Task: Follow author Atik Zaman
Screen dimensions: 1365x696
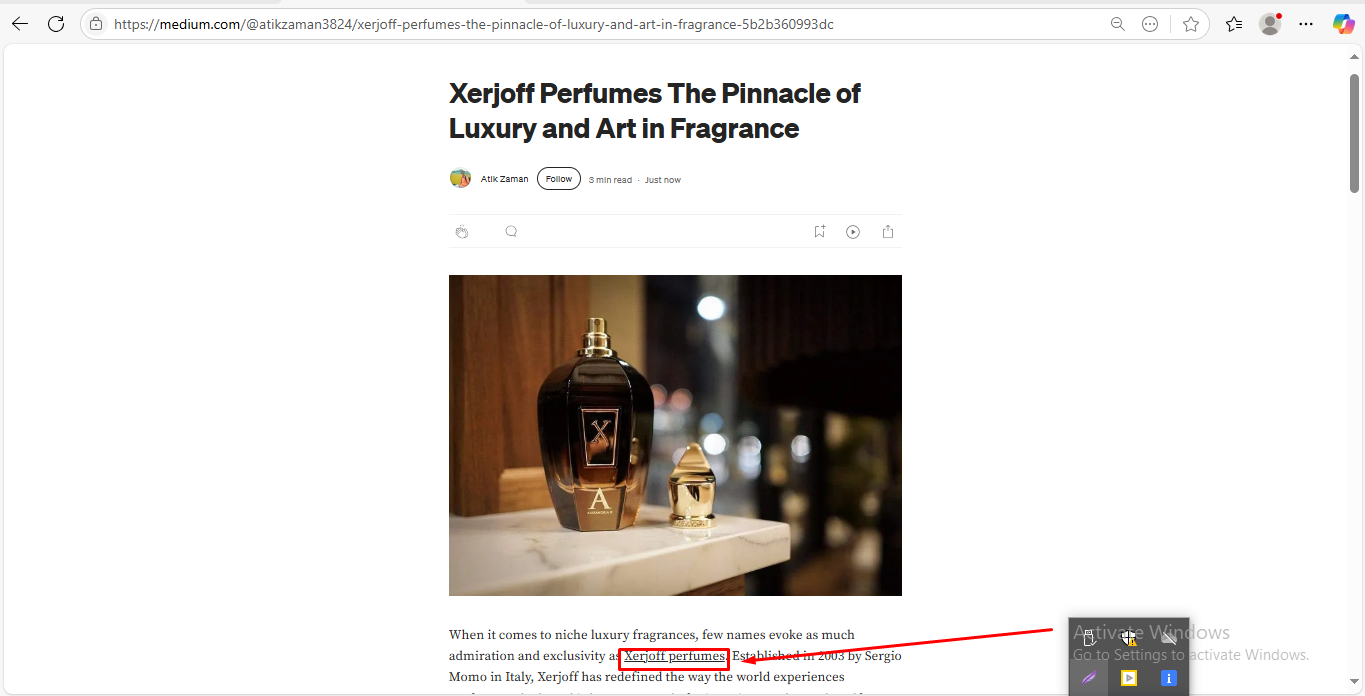Action: coord(559,179)
